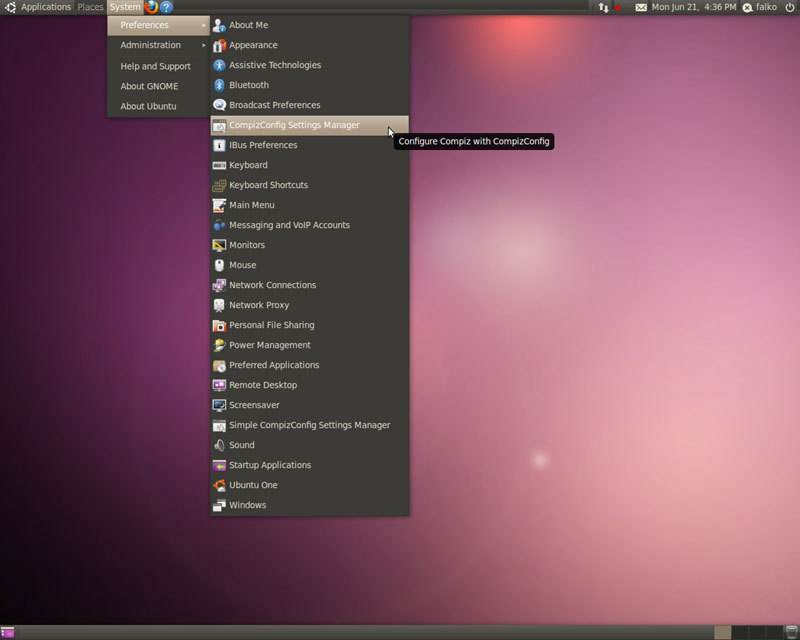This screenshot has width=800, height=640.
Task: Click the Ubuntu One icon
Action: [x=219, y=485]
